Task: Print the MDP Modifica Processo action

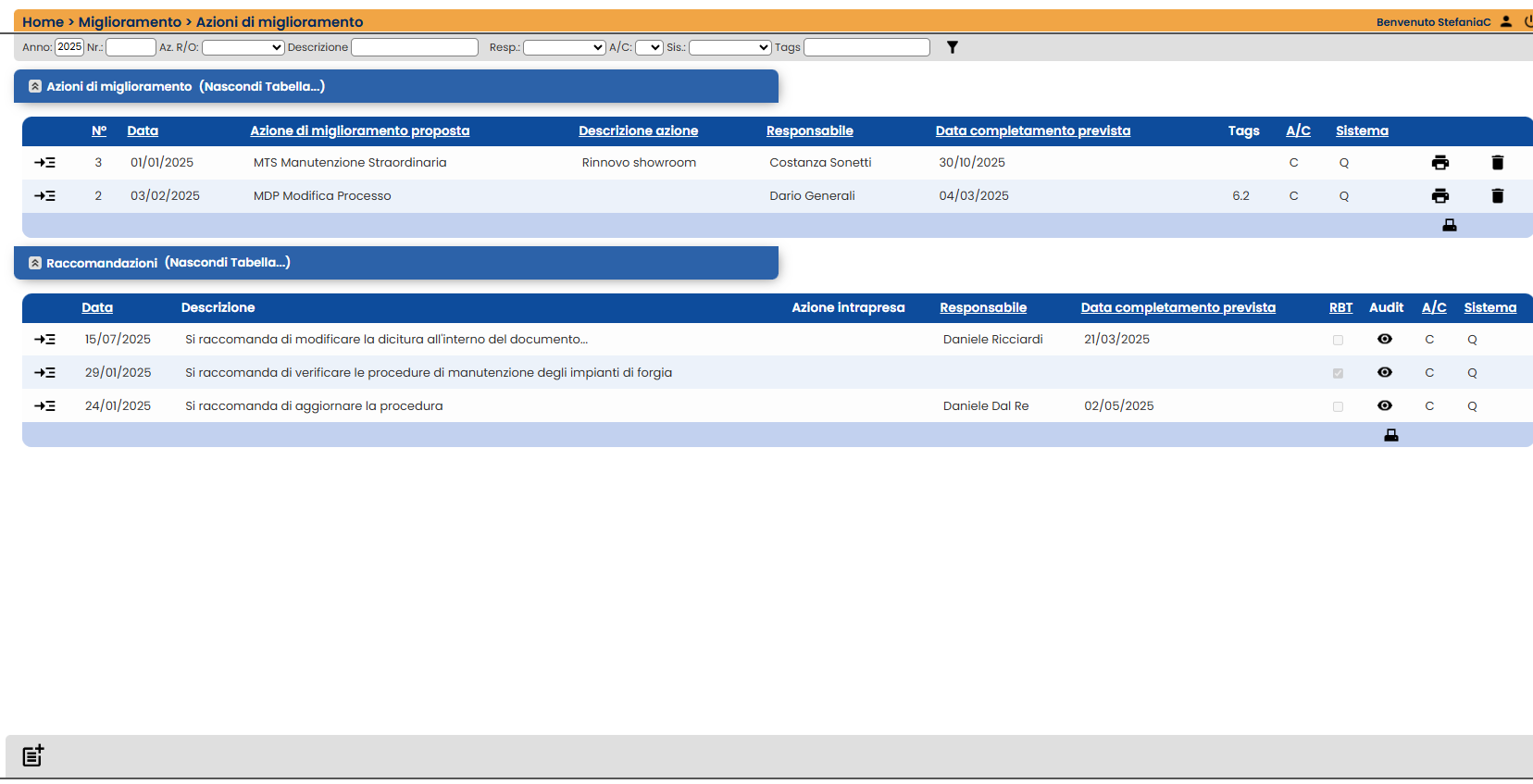Action: pyautogui.click(x=1440, y=196)
